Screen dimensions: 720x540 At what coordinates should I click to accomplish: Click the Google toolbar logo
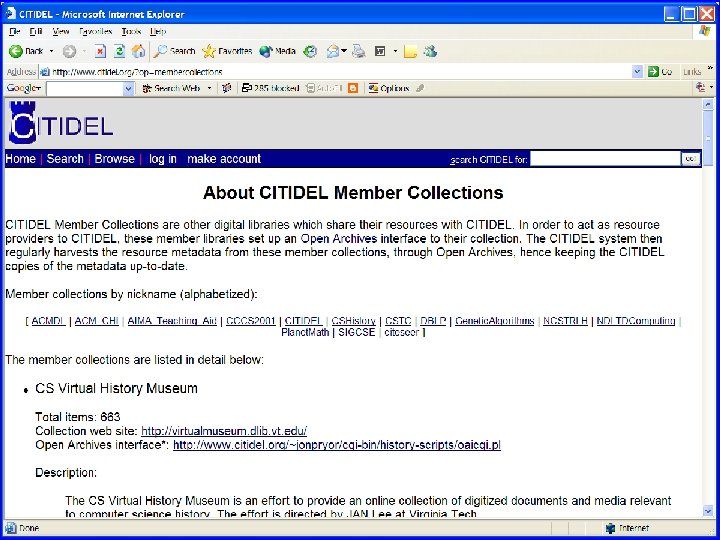pyautogui.click(x=23, y=88)
